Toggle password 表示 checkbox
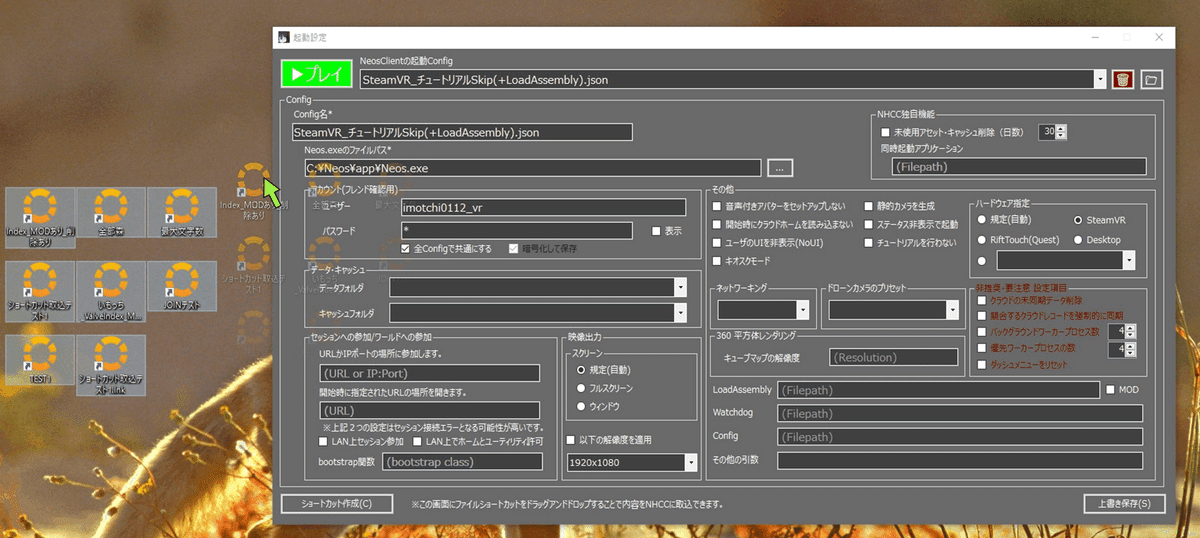 tap(656, 231)
